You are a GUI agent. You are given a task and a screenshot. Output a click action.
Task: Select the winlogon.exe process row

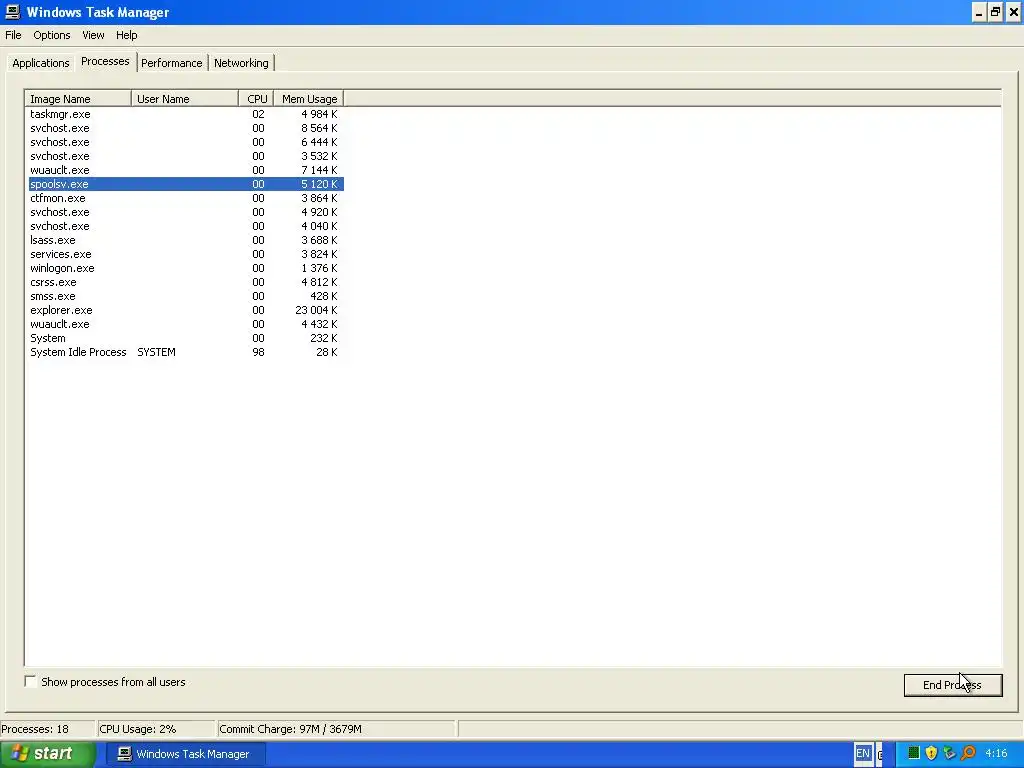click(x=186, y=268)
